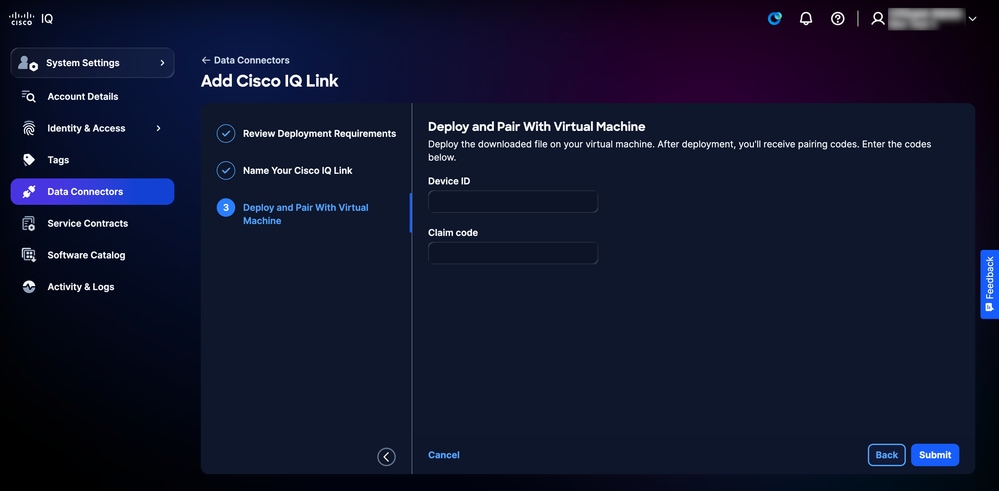
Task: Click the System Settings user-gear icon
Action: [28, 62]
